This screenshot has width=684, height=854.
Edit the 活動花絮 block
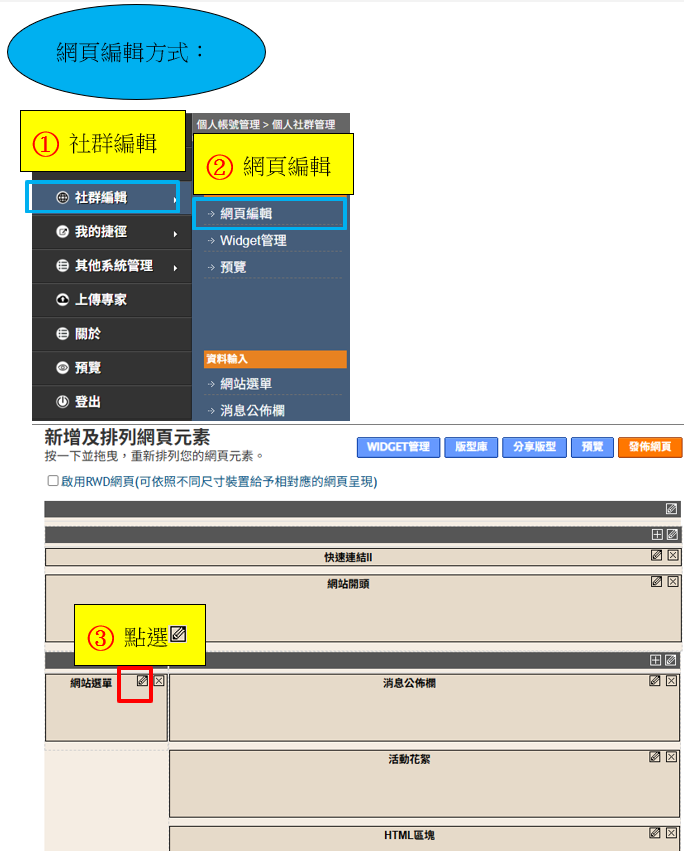[655, 757]
